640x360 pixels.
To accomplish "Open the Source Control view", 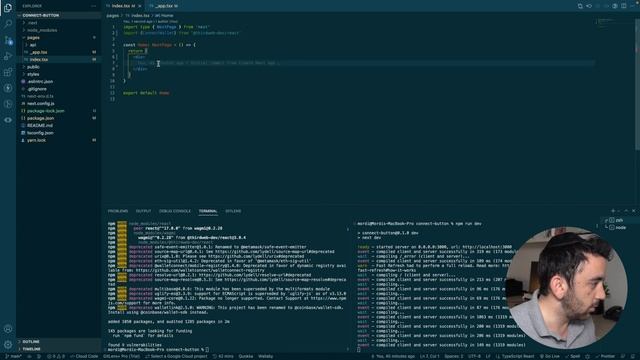I will pyautogui.click(x=8, y=40).
